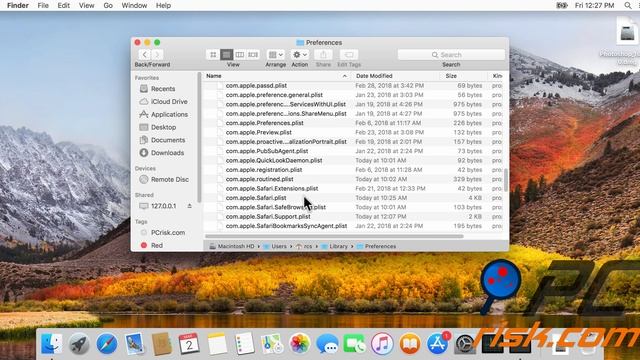Select com.apple.registration.plist
The image size is (640, 360).
click(x=264, y=170)
